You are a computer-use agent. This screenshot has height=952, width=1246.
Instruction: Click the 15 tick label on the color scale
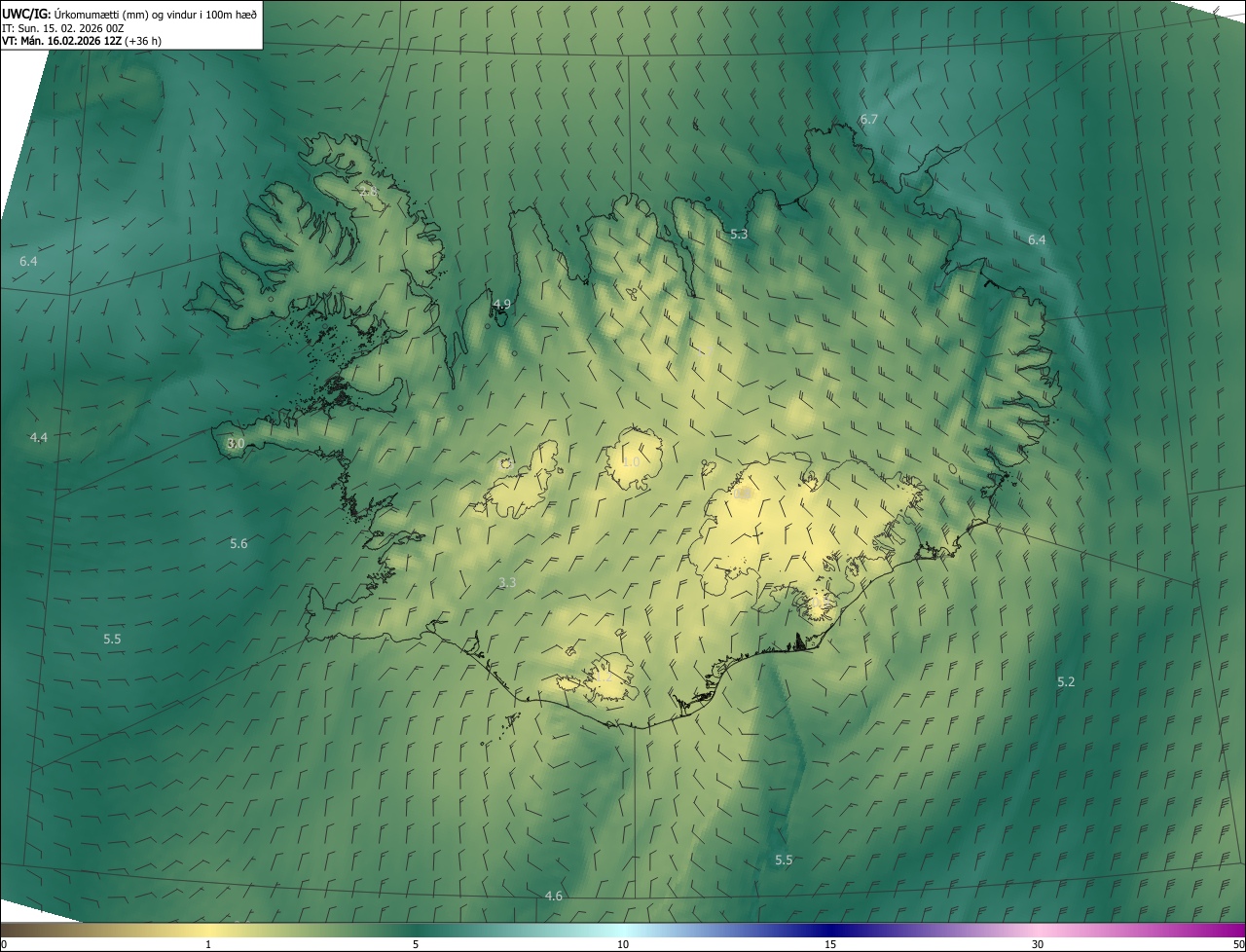coord(830,944)
